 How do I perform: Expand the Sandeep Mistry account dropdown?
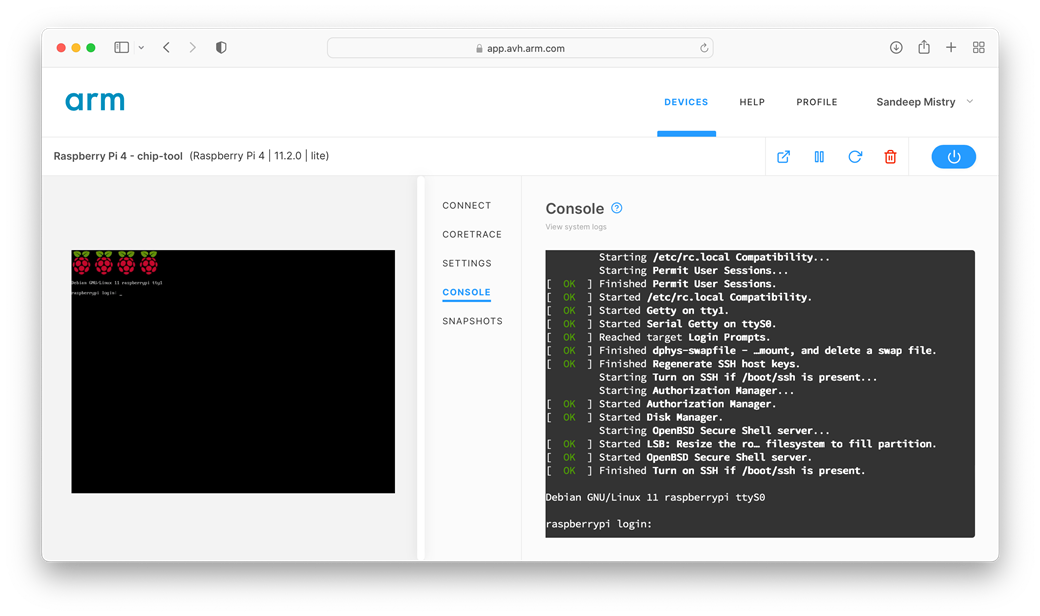(x=925, y=102)
